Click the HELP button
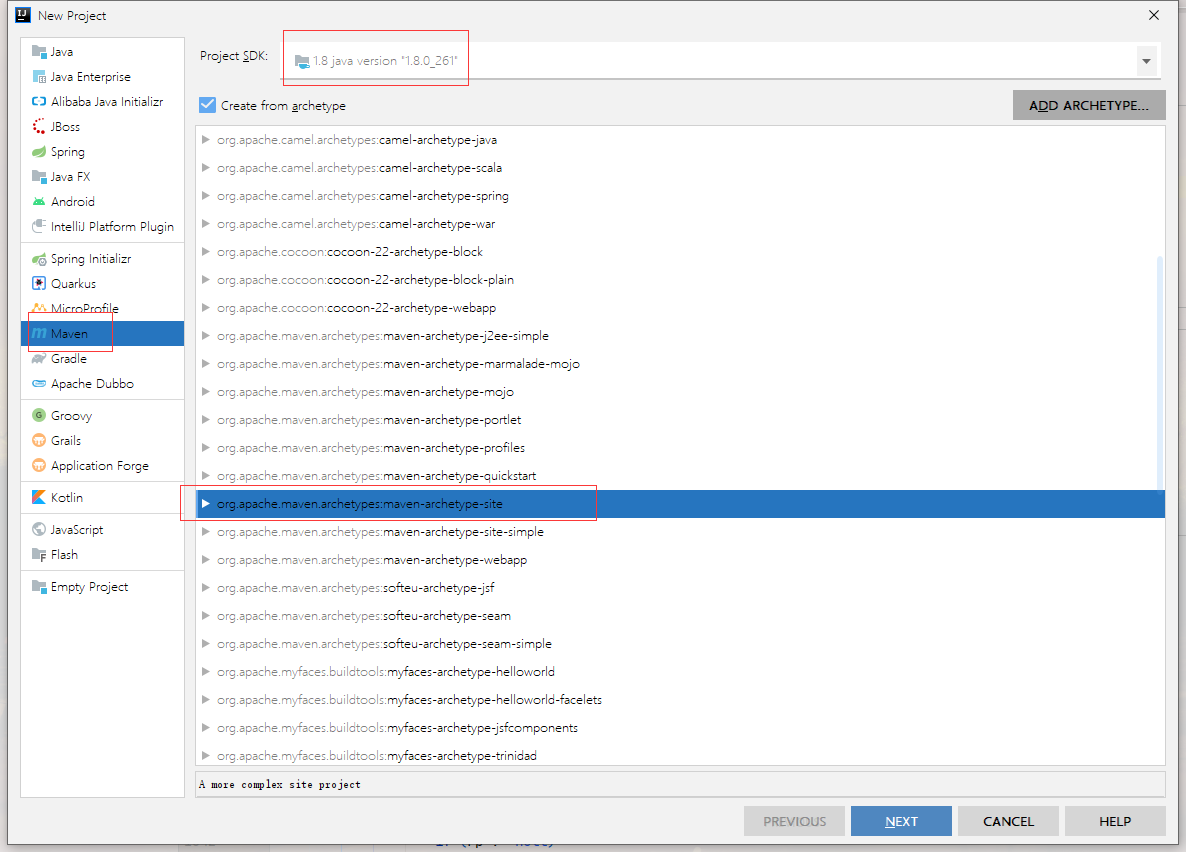Screen dimensions: 1186x852 point(1115,821)
